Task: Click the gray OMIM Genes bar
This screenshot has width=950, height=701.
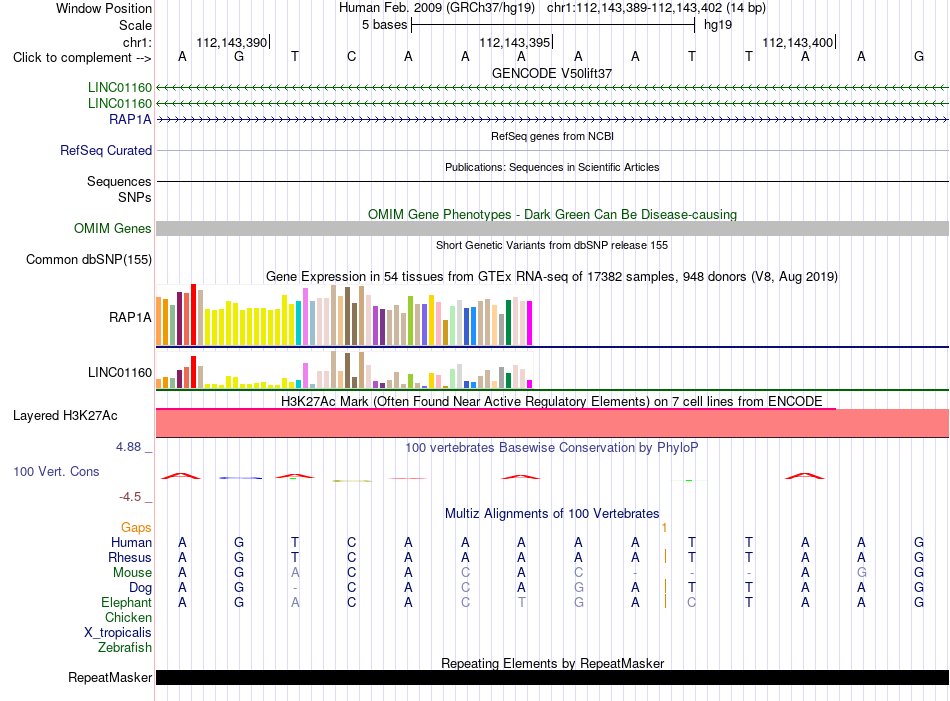Action: click(552, 228)
